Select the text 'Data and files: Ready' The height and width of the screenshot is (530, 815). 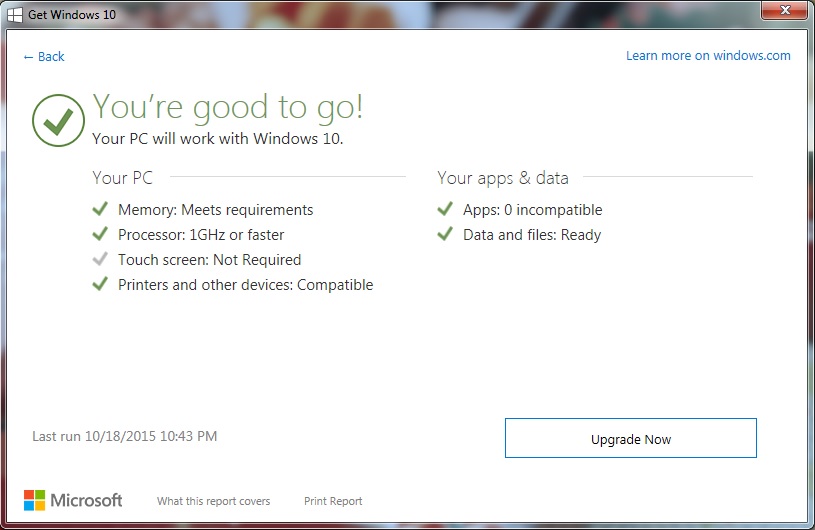click(x=532, y=235)
